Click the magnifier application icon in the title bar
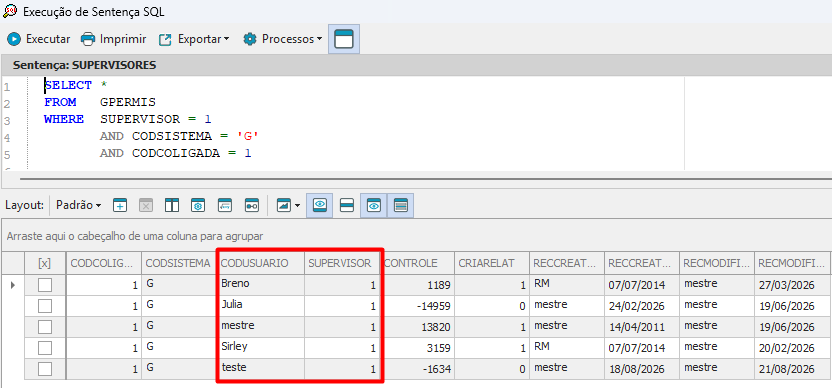The width and height of the screenshot is (832, 388). (x=10, y=11)
